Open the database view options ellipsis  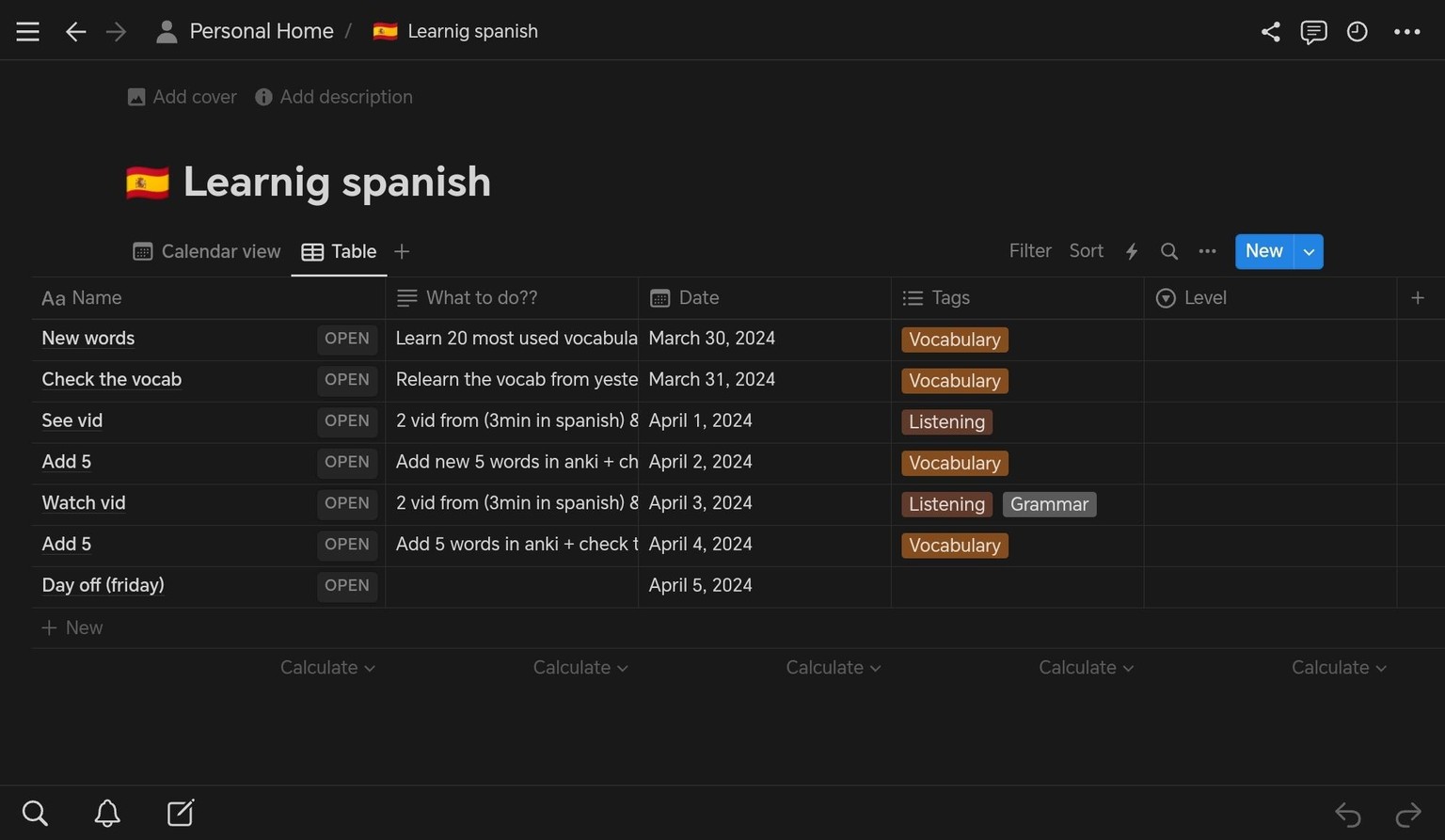coord(1207,251)
